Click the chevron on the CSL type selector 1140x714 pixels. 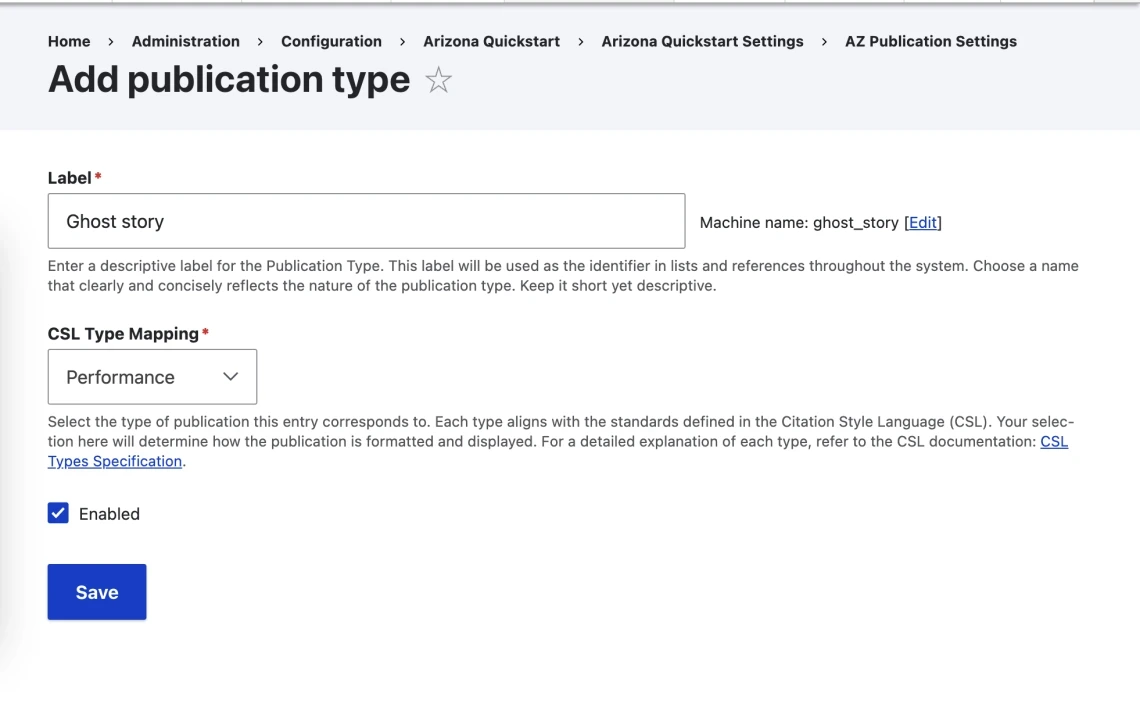click(230, 377)
